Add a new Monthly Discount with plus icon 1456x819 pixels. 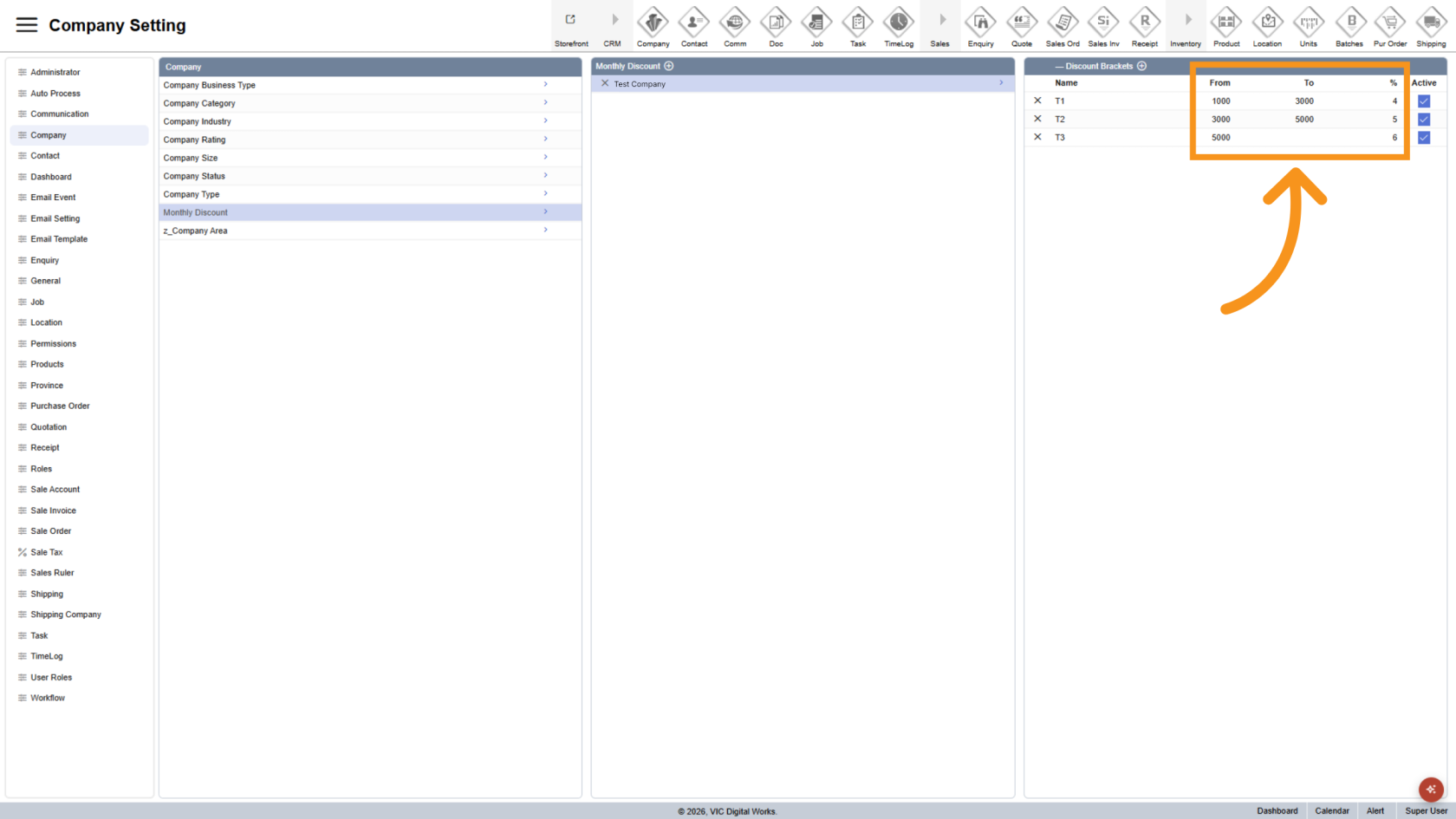(x=669, y=66)
